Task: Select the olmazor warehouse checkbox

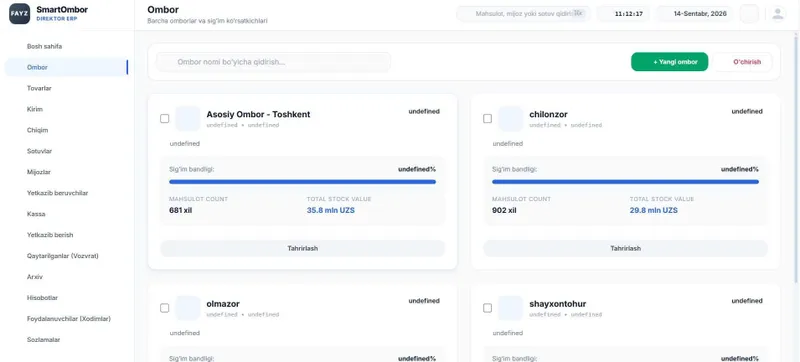Action: [164, 308]
